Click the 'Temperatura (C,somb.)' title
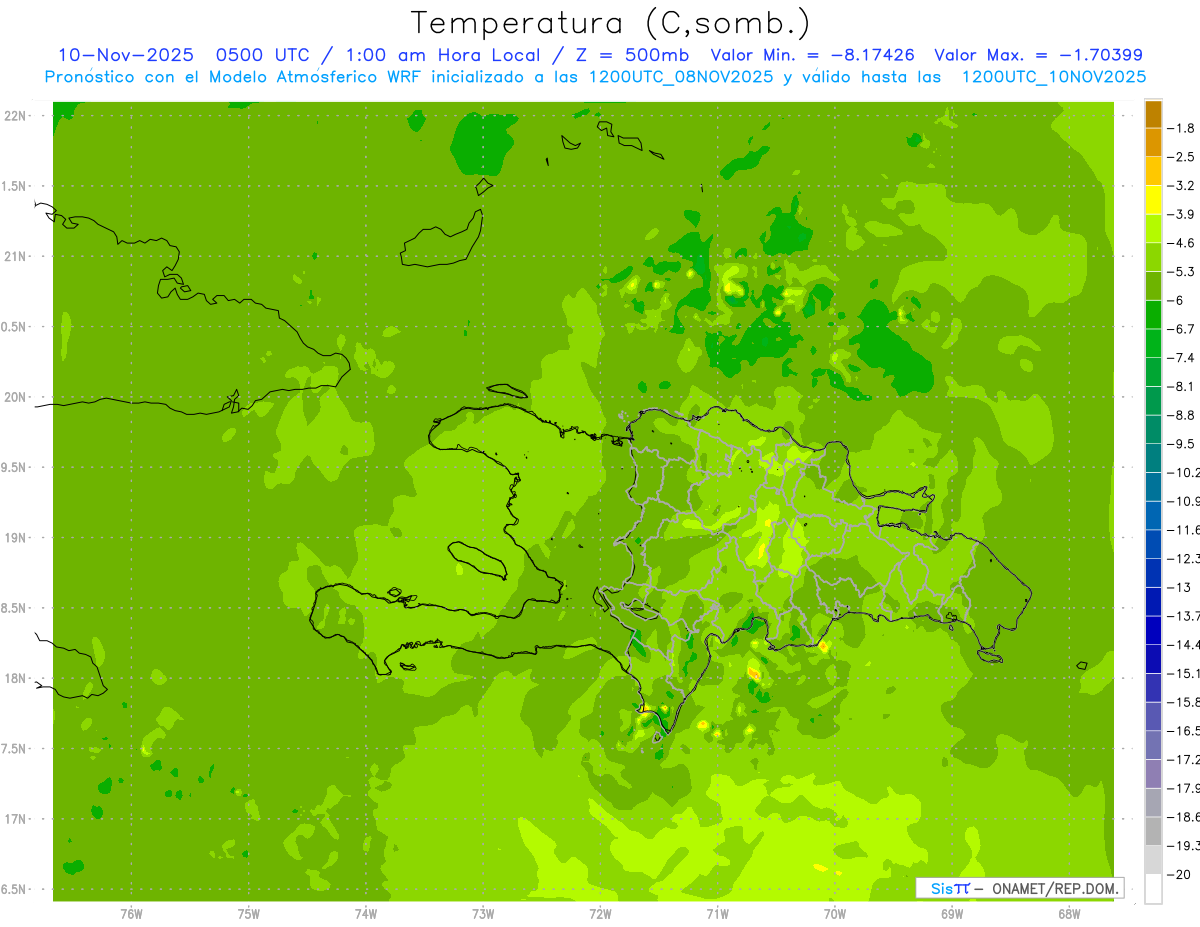 pos(610,22)
